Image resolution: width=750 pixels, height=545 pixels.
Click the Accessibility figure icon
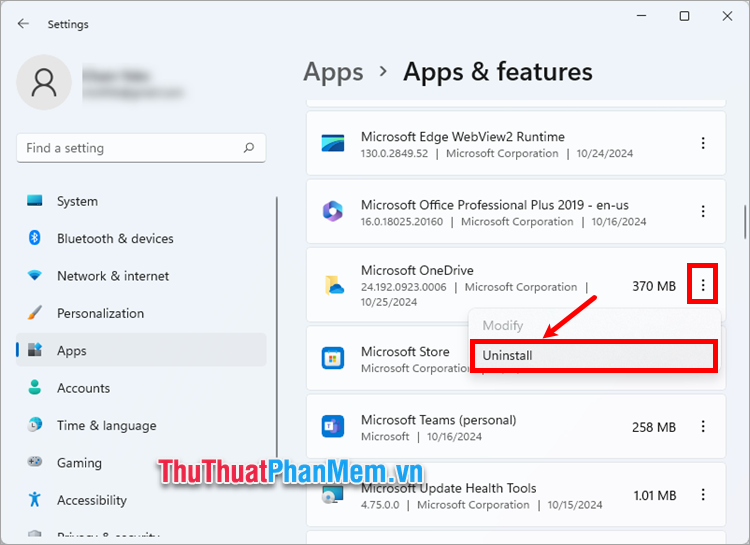point(34,499)
